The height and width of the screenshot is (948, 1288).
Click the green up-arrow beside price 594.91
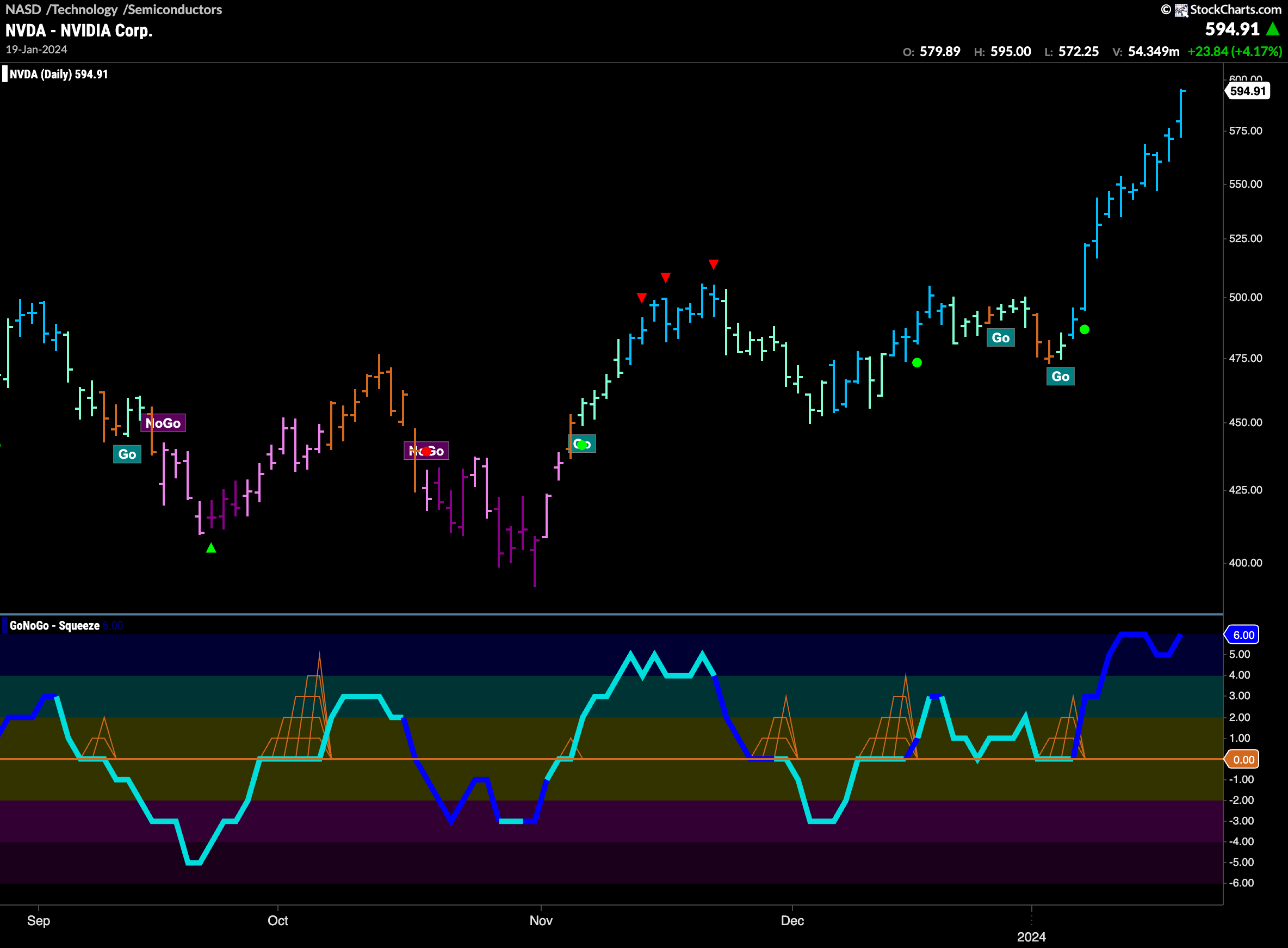click(1273, 29)
